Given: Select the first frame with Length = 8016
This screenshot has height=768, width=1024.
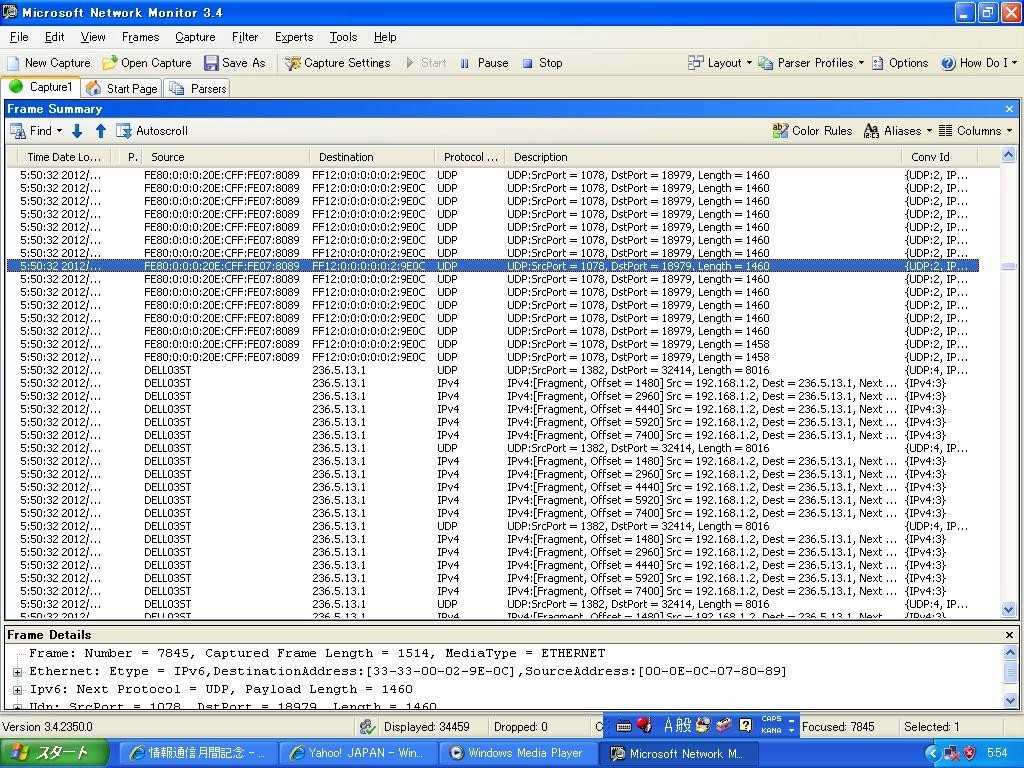Looking at the screenshot, I should click(x=492, y=370).
